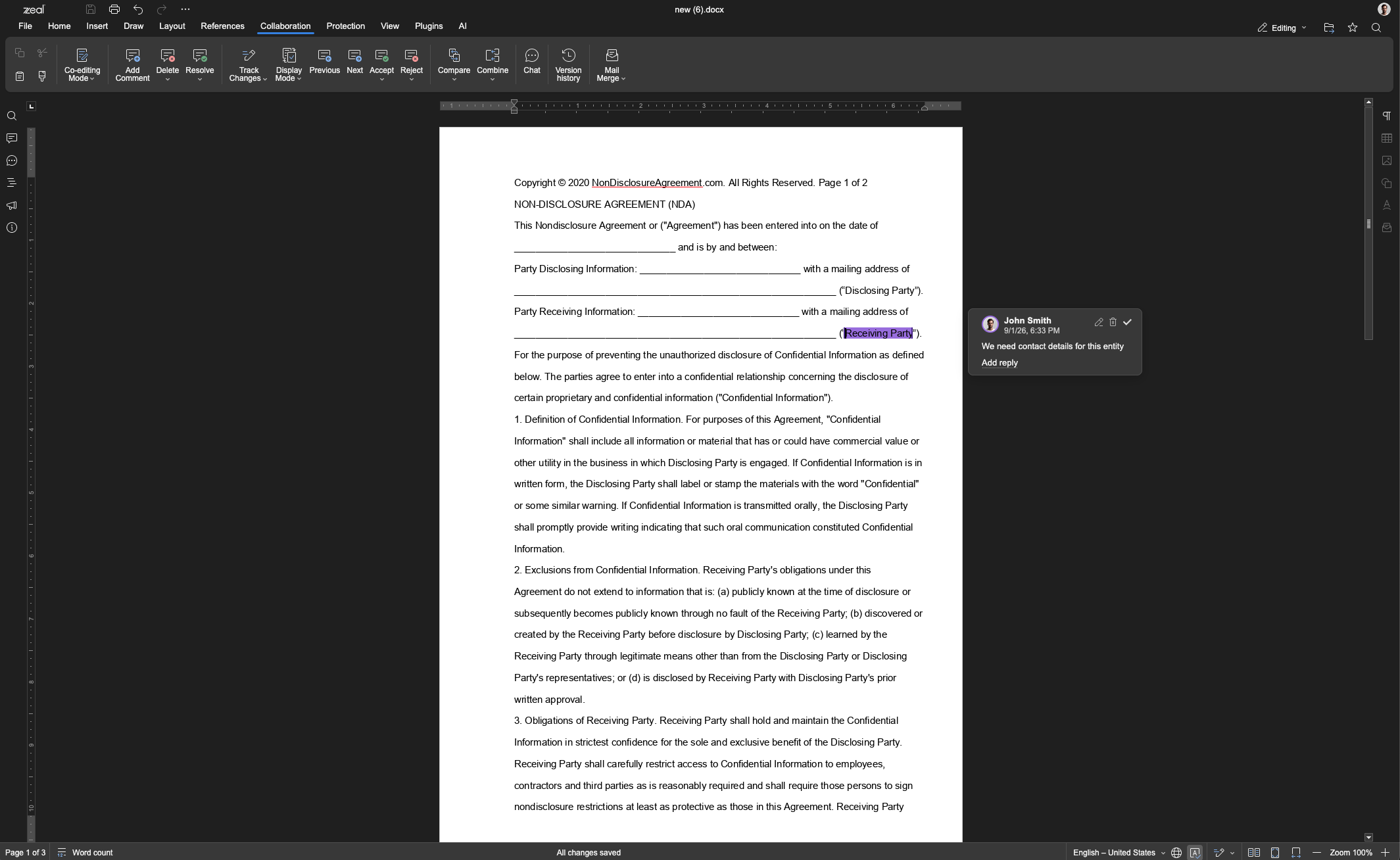Screen dimensions: 1400x860
Task: Click the Copy style paintbrush icon
Action: 42,76
